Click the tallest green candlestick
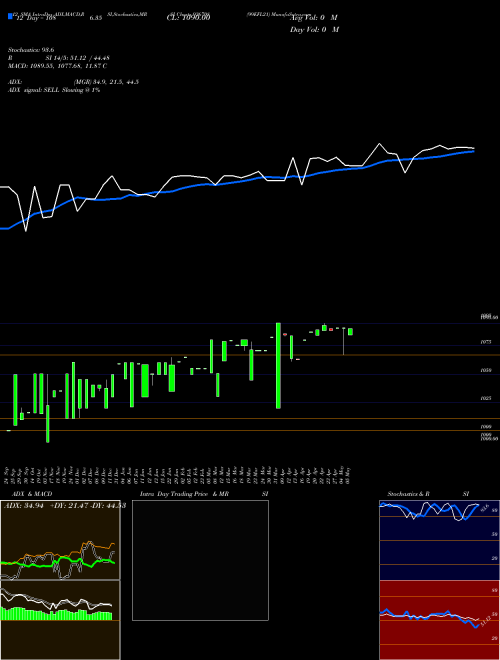500x660 pixels. click(x=278, y=365)
